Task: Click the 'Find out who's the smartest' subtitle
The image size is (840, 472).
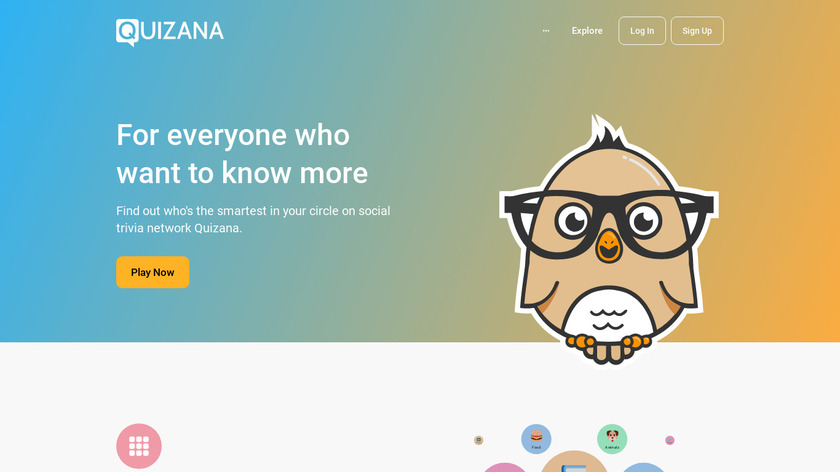Action: 253,219
